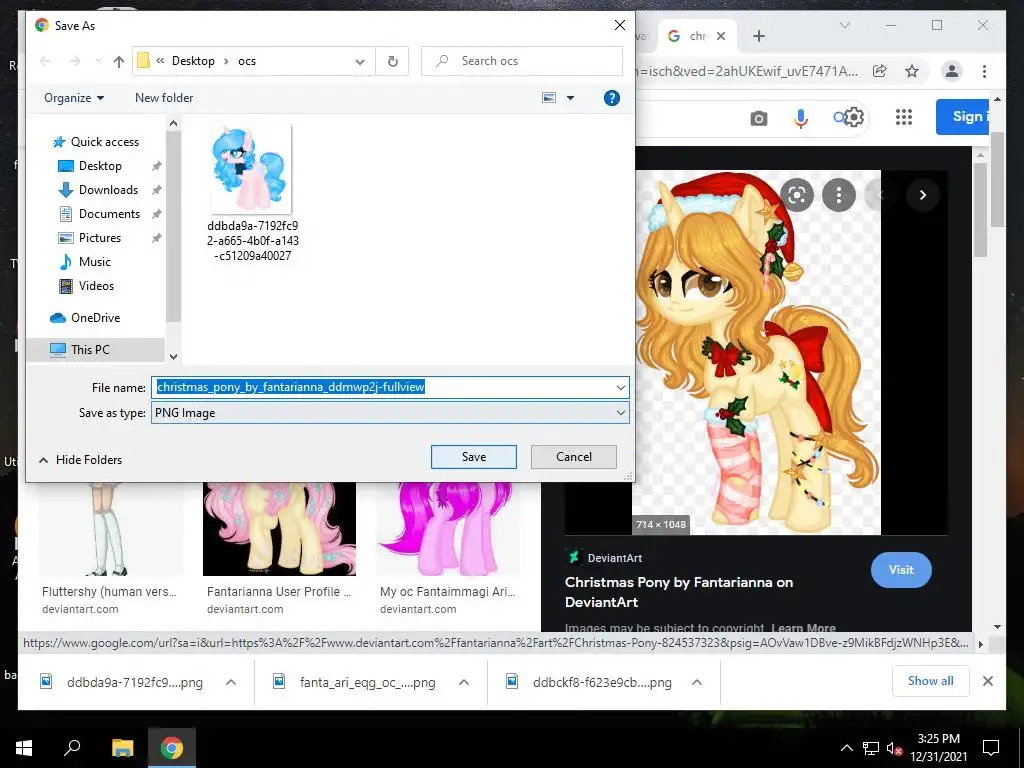The width and height of the screenshot is (1024, 768).
Task: Open the Google apps grid icon
Action: coord(903,118)
